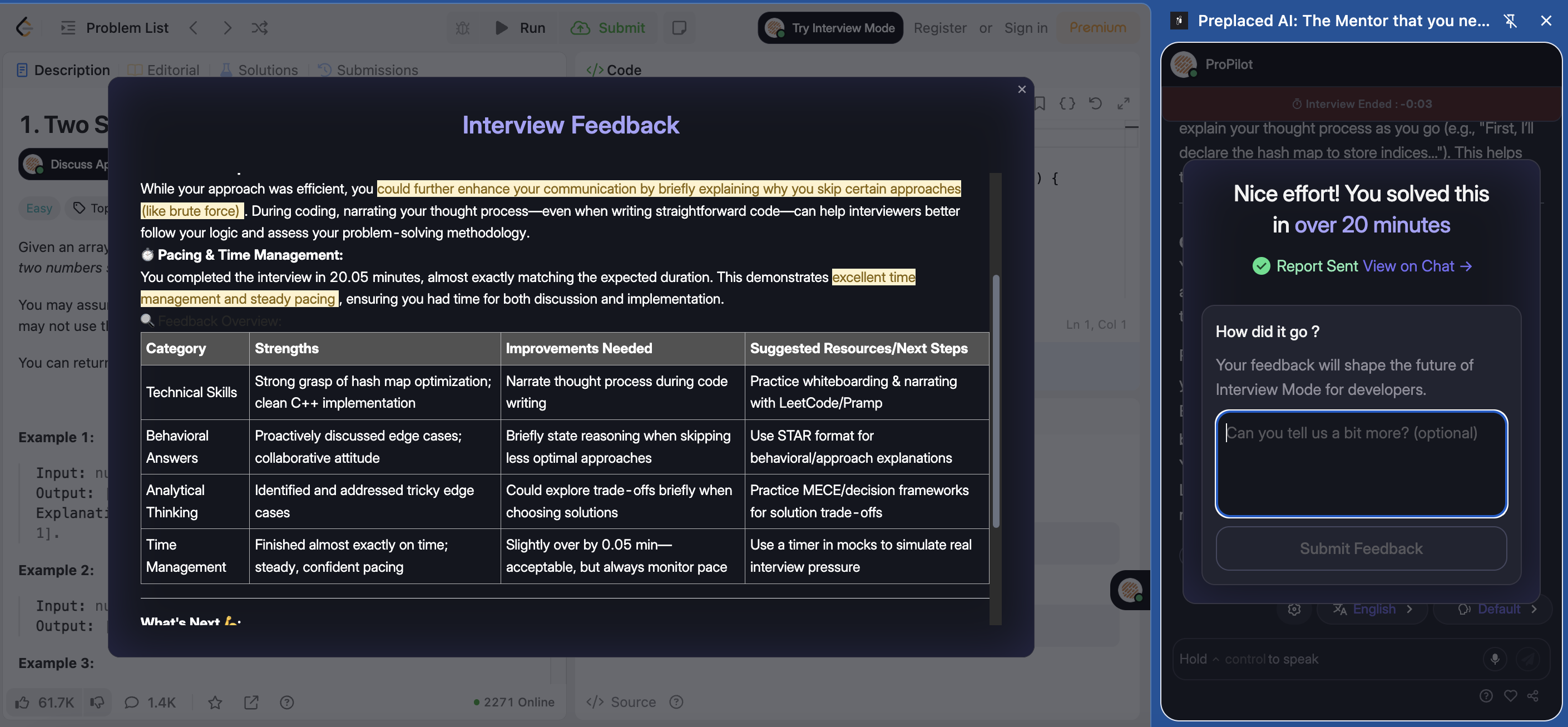Close the Interview Feedback dialog
The height and width of the screenshot is (727, 1568).
pos(1022,90)
